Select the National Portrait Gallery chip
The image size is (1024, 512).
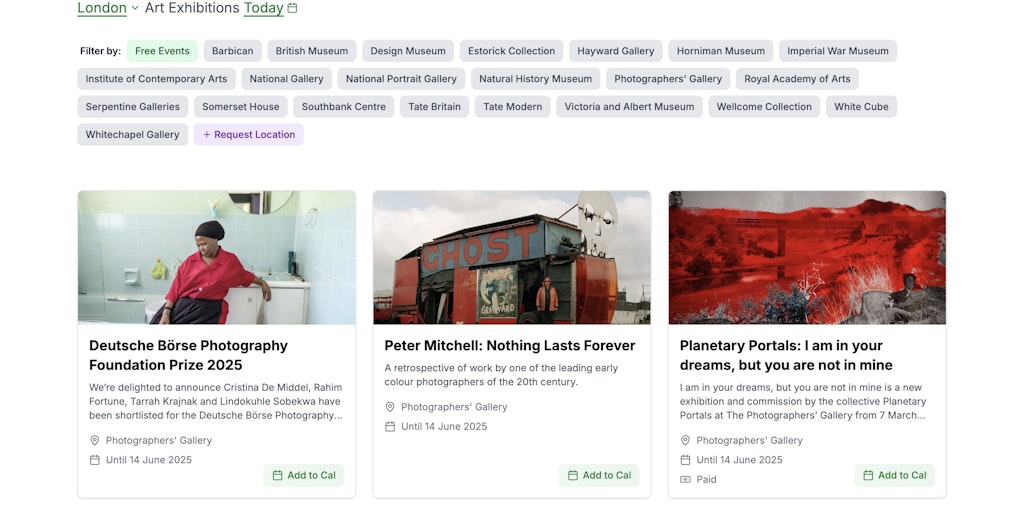pos(401,79)
